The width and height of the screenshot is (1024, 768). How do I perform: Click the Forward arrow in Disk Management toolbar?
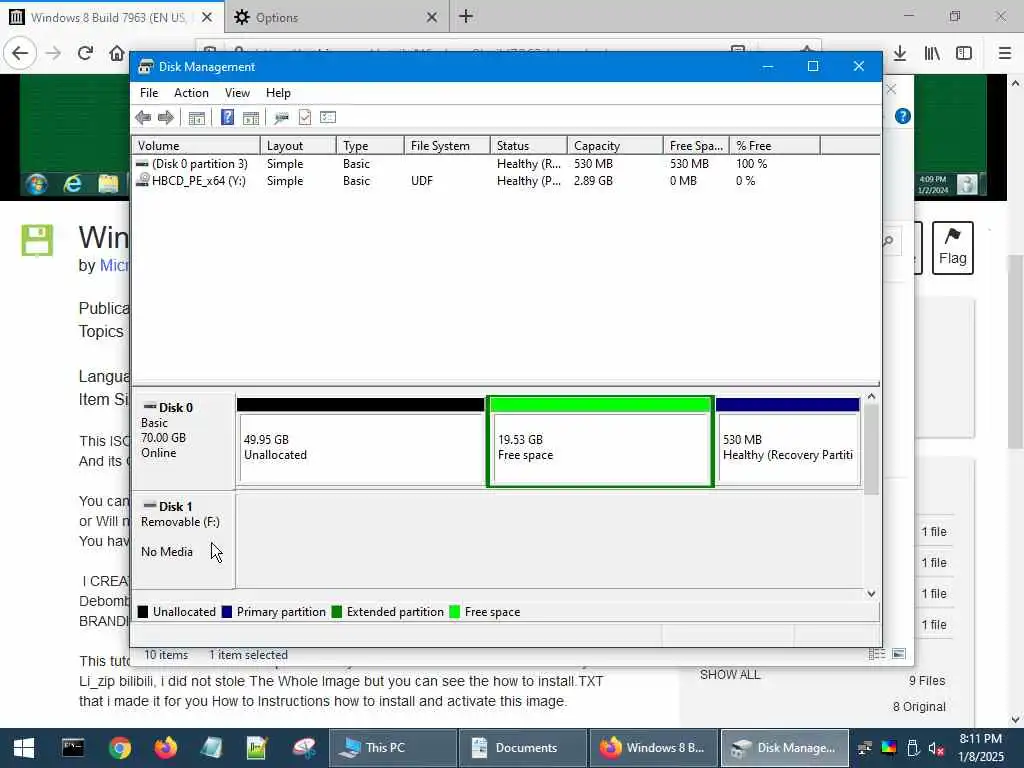coord(166,118)
